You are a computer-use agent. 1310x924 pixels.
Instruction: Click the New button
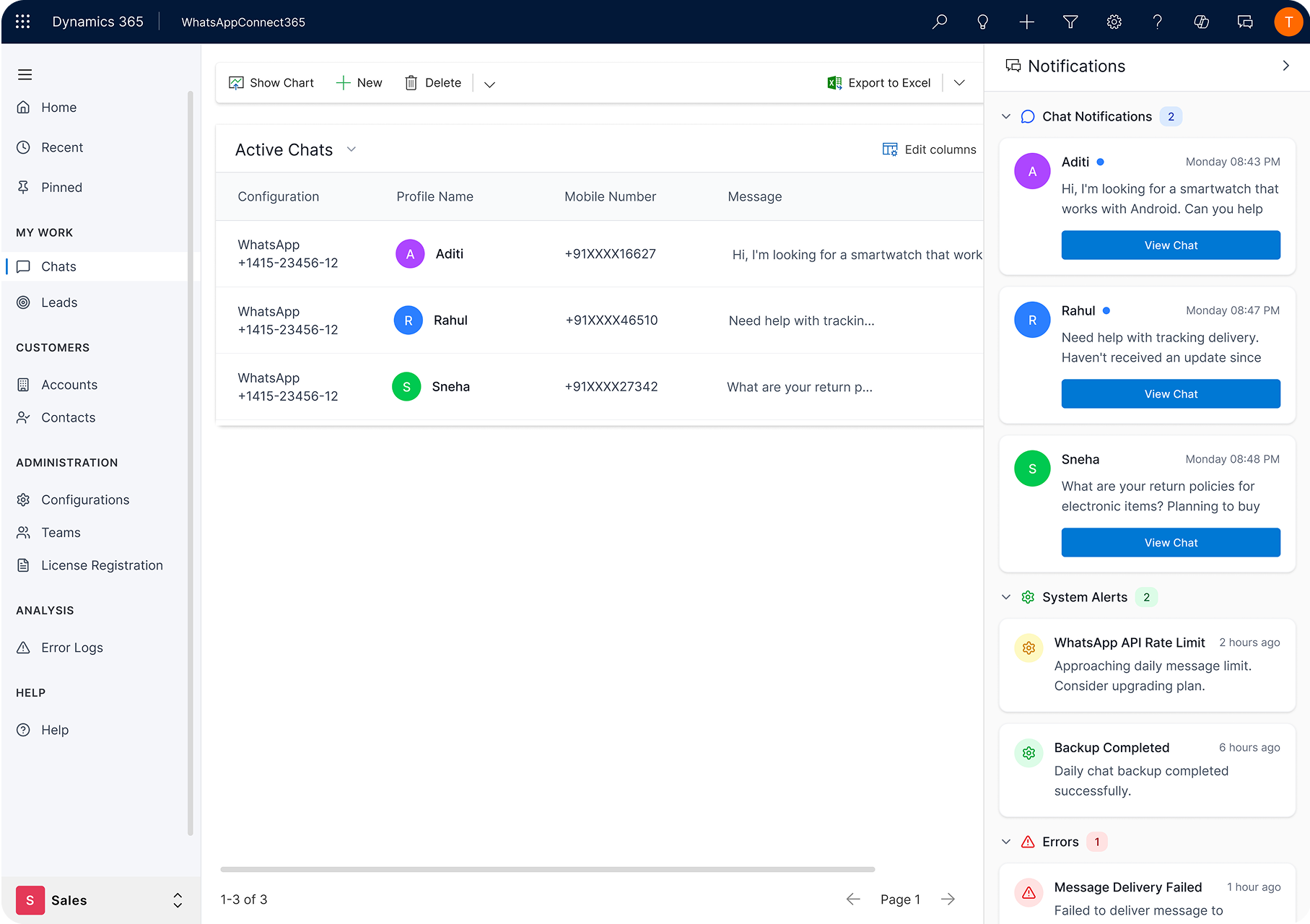[359, 83]
